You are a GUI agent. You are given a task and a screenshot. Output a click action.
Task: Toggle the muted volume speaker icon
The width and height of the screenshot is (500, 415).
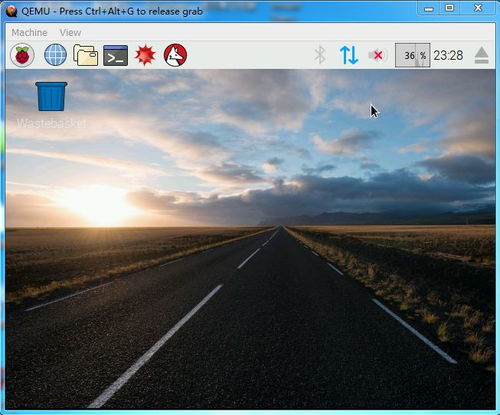tap(377, 55)
